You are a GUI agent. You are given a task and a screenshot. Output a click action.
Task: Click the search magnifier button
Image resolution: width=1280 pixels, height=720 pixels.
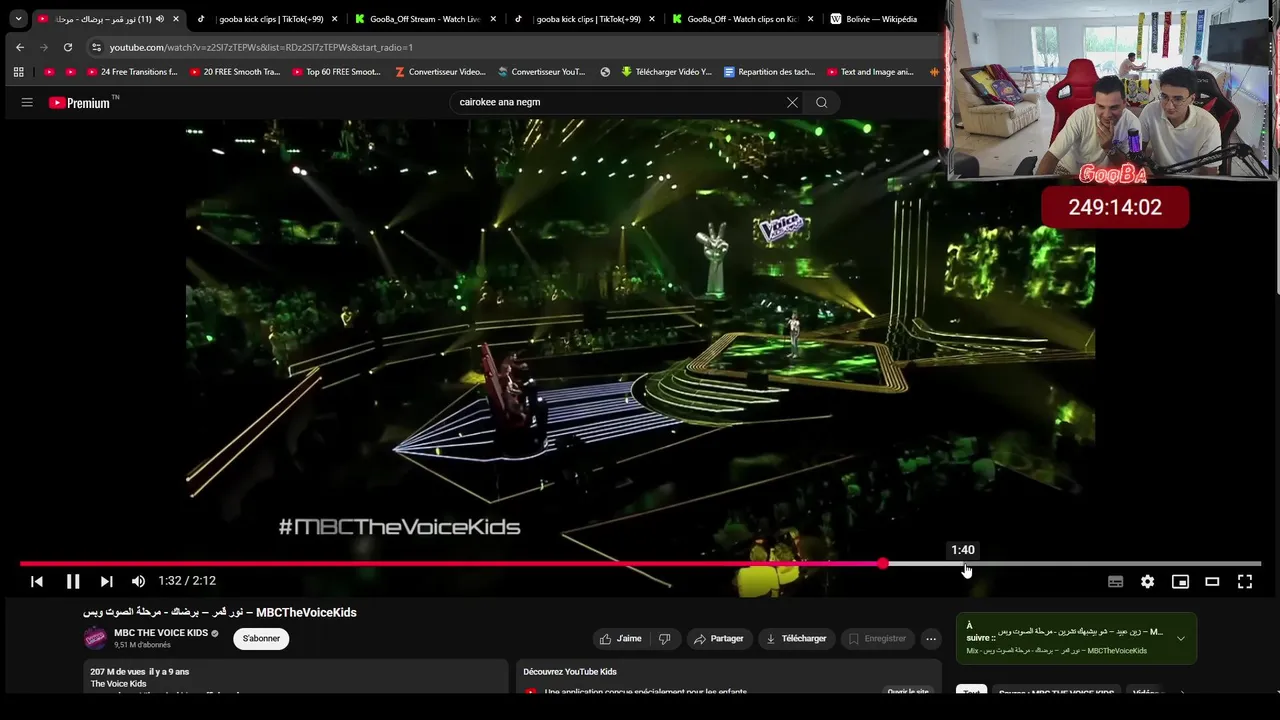(821, 102)
